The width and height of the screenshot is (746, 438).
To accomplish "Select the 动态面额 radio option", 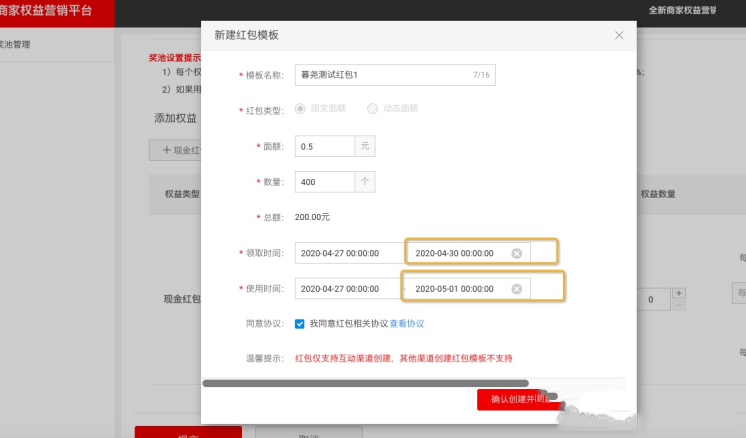I will pyautogui.click(x=373, y=108).
